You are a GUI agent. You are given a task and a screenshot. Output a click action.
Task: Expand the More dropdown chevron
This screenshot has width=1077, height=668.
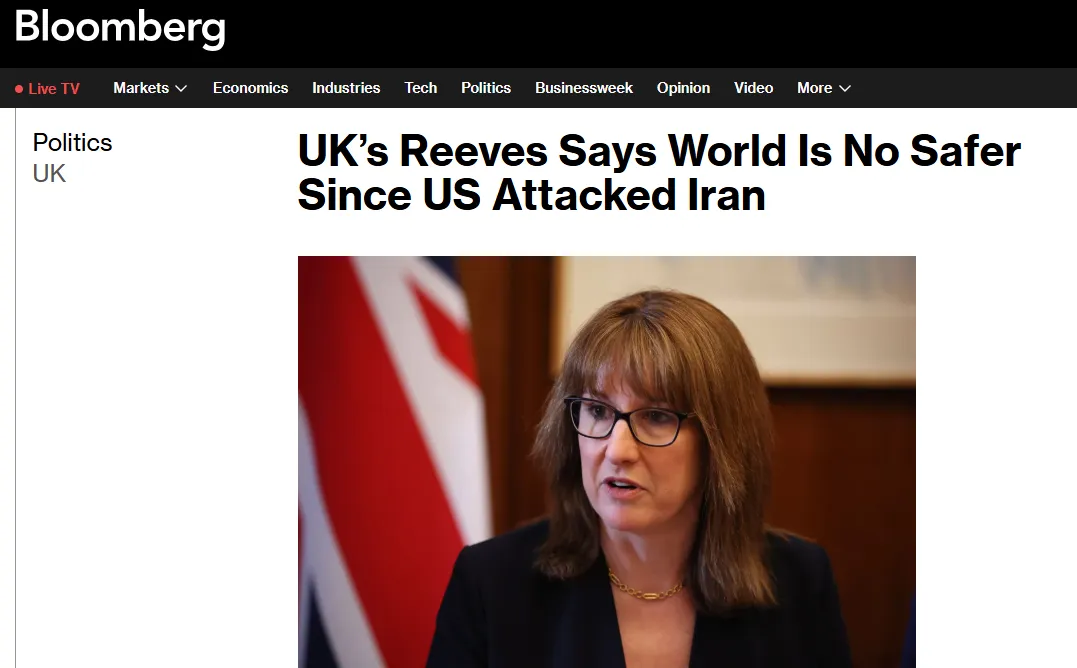pyautogui.click(x=846, y=89)
